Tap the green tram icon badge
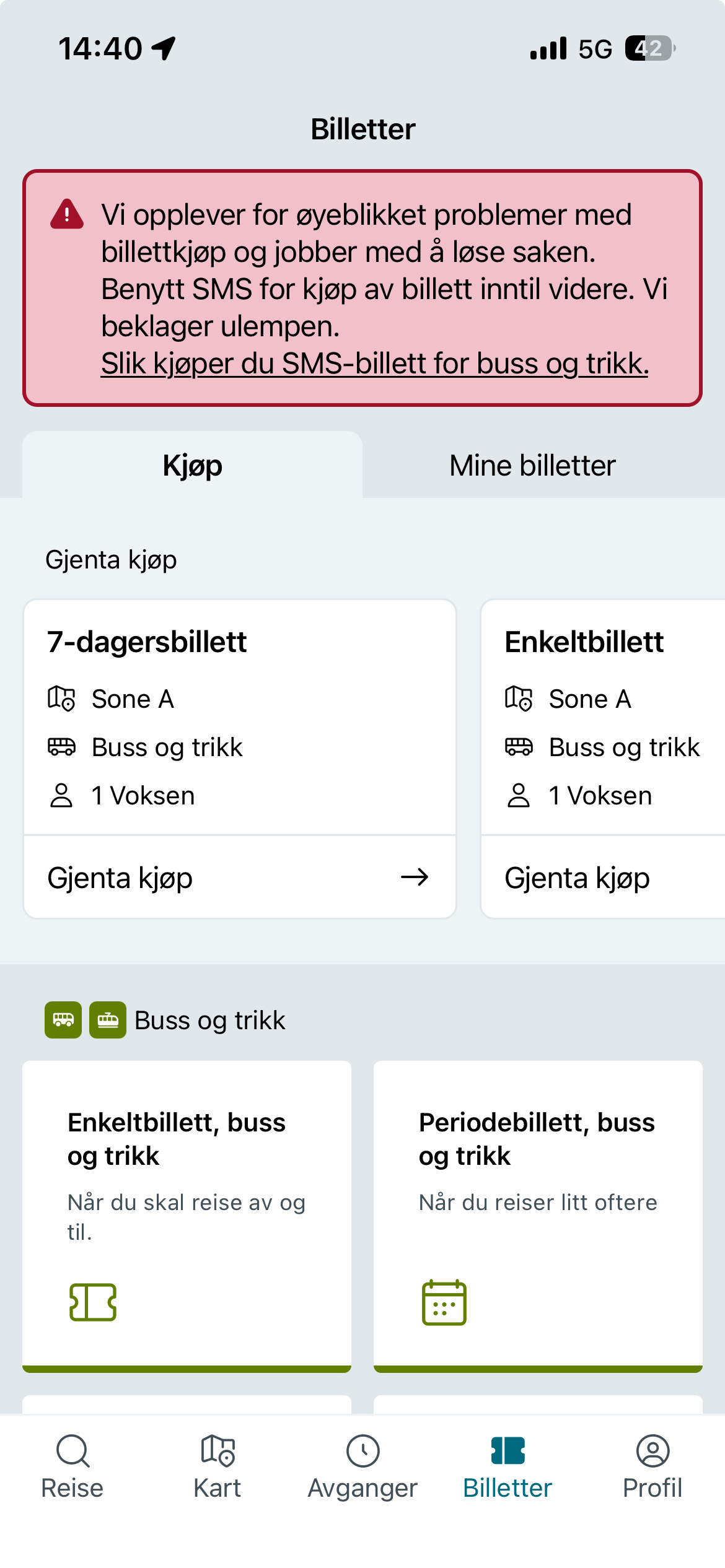This screenshot has width=725, height=1568. [x=108, y=1020]
